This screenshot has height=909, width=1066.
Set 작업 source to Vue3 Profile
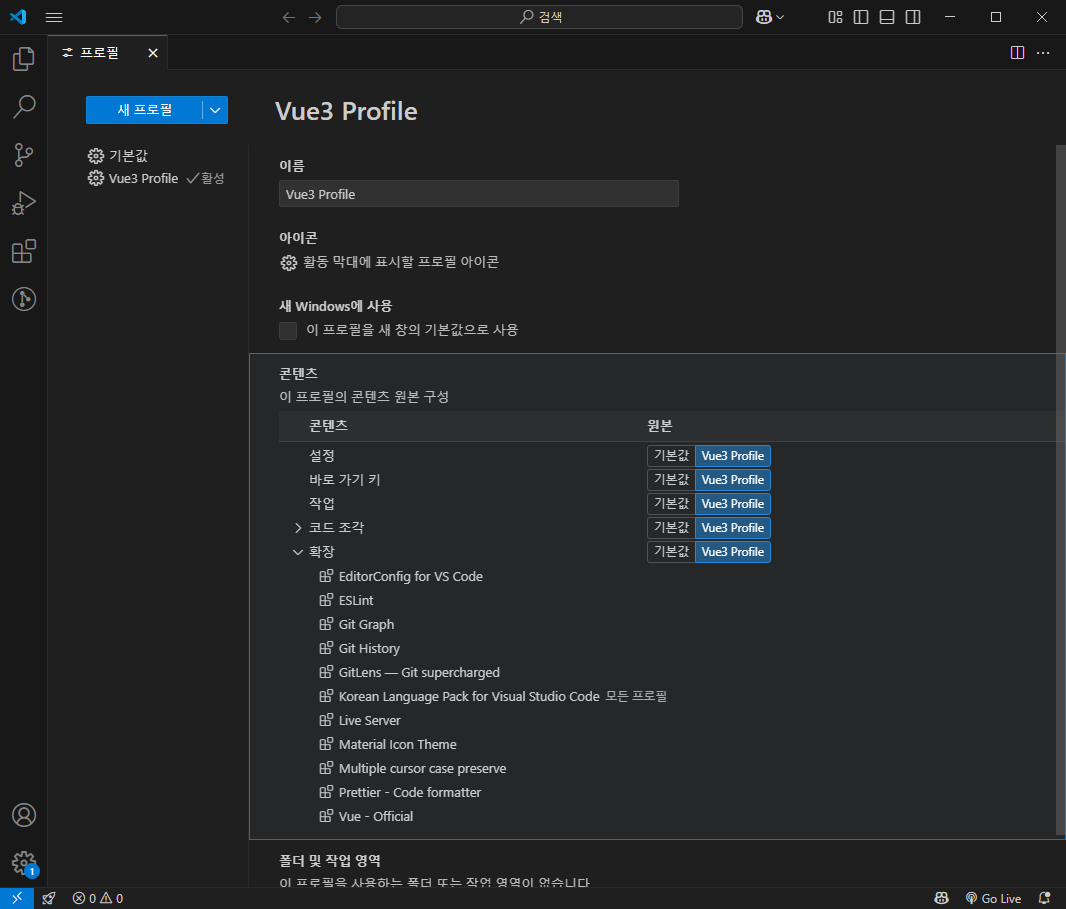click(732, 504)
